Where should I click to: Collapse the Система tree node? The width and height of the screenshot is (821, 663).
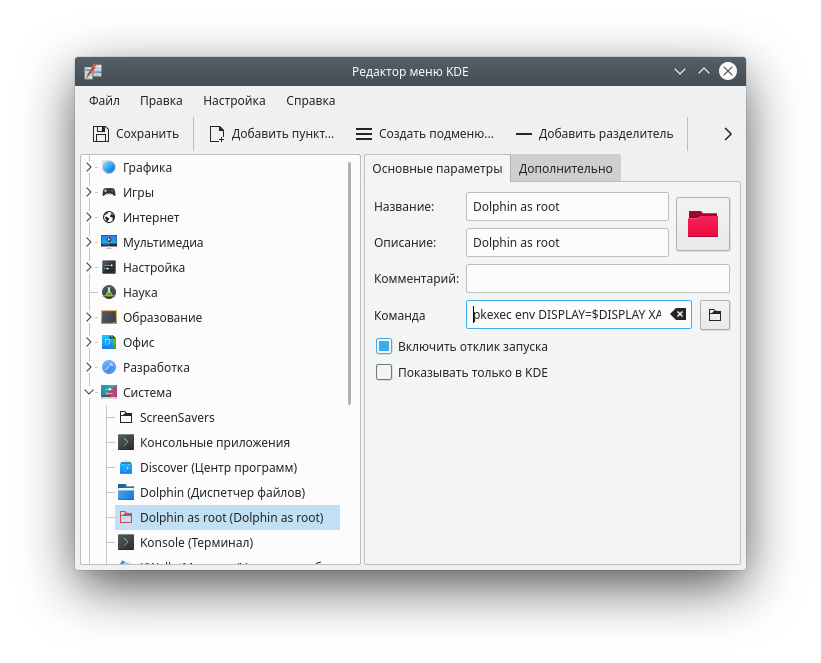pyautogui.click(x=89, y=392)
